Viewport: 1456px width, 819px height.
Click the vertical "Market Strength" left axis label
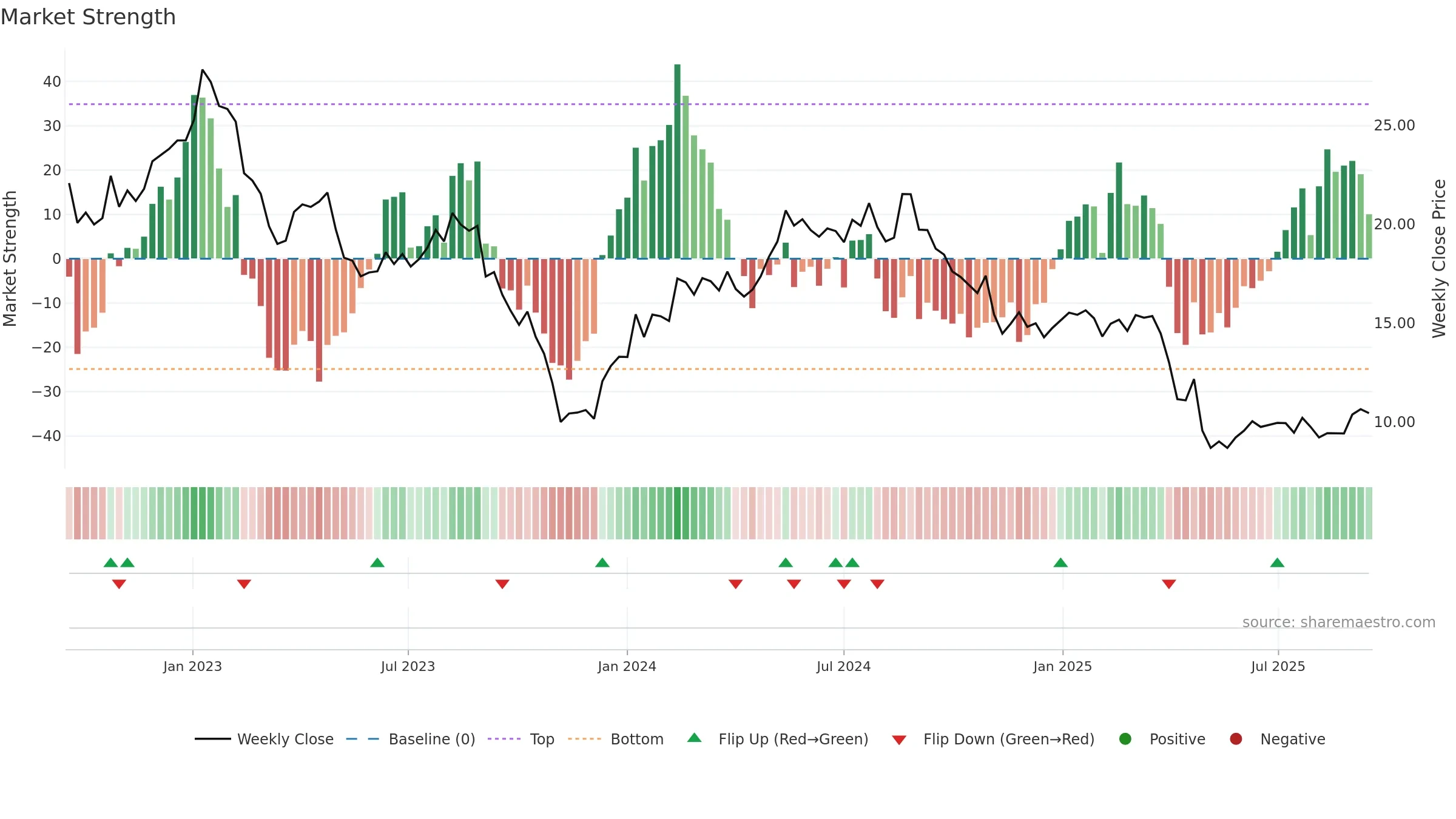10,258
